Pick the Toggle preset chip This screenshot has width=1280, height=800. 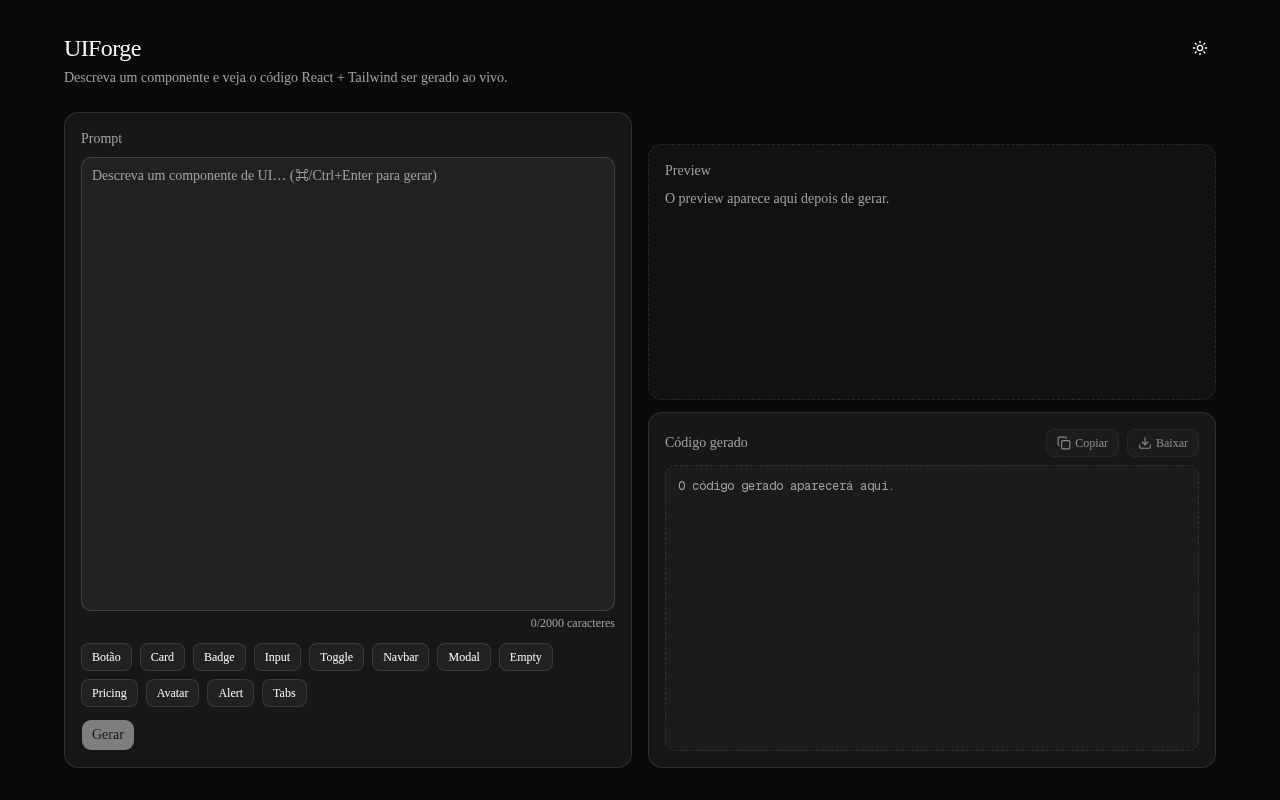(336, 657)
